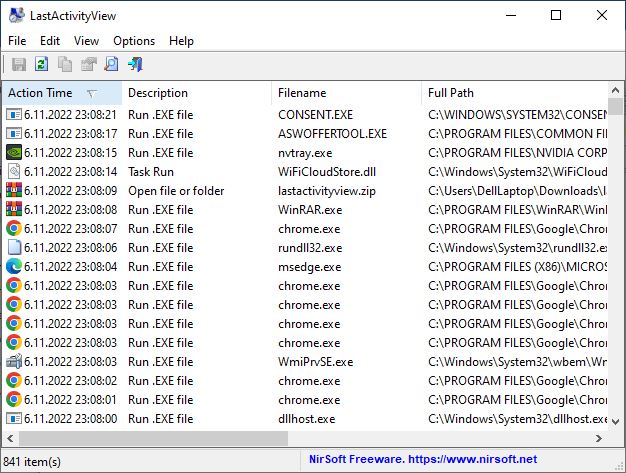626x473 pixels.
Task: Select the 'CONSENT.EXE' filename cell
Action: pyautogui.click(x=315, y=115)
